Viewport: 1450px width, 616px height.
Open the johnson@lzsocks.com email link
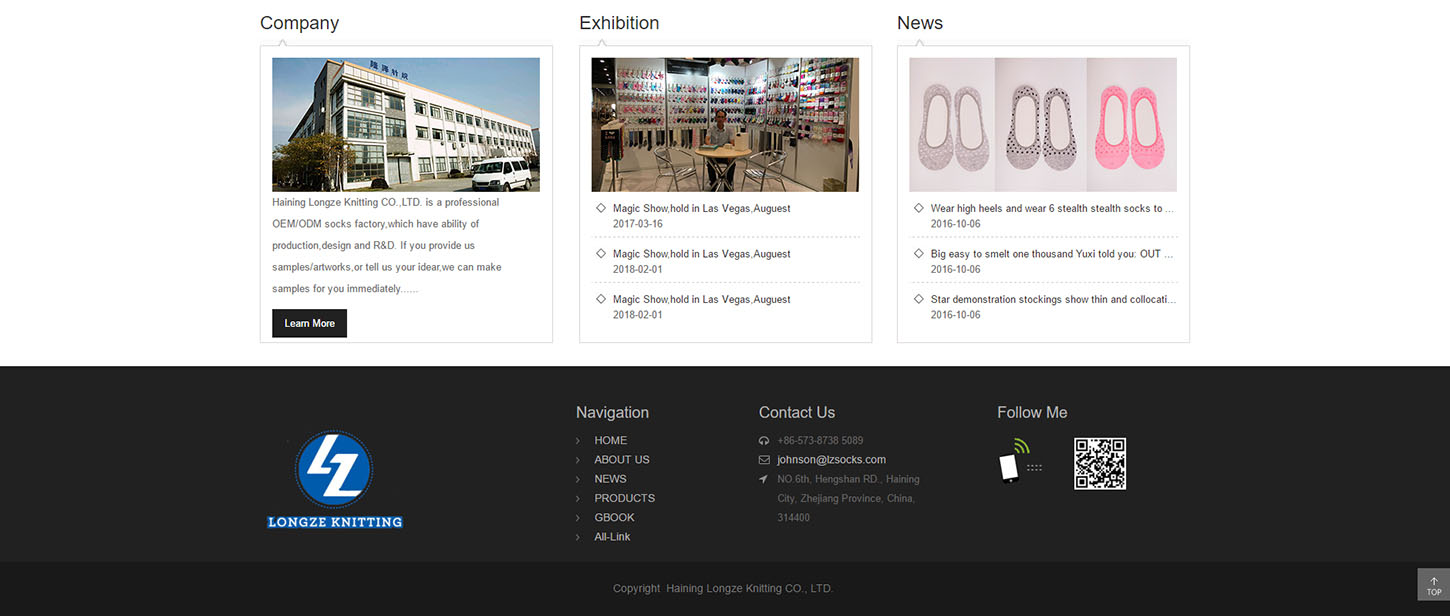(x=831, y=460)
